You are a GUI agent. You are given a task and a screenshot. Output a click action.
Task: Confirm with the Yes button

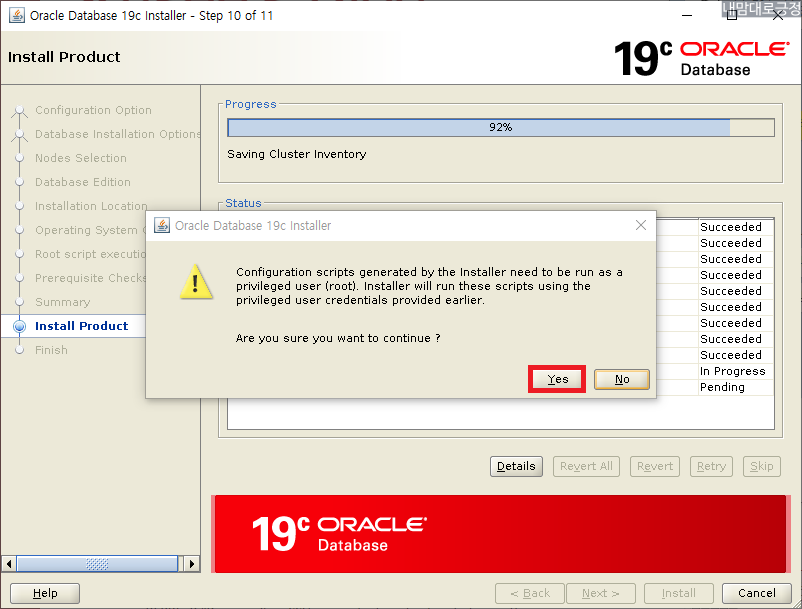[557, 379]
